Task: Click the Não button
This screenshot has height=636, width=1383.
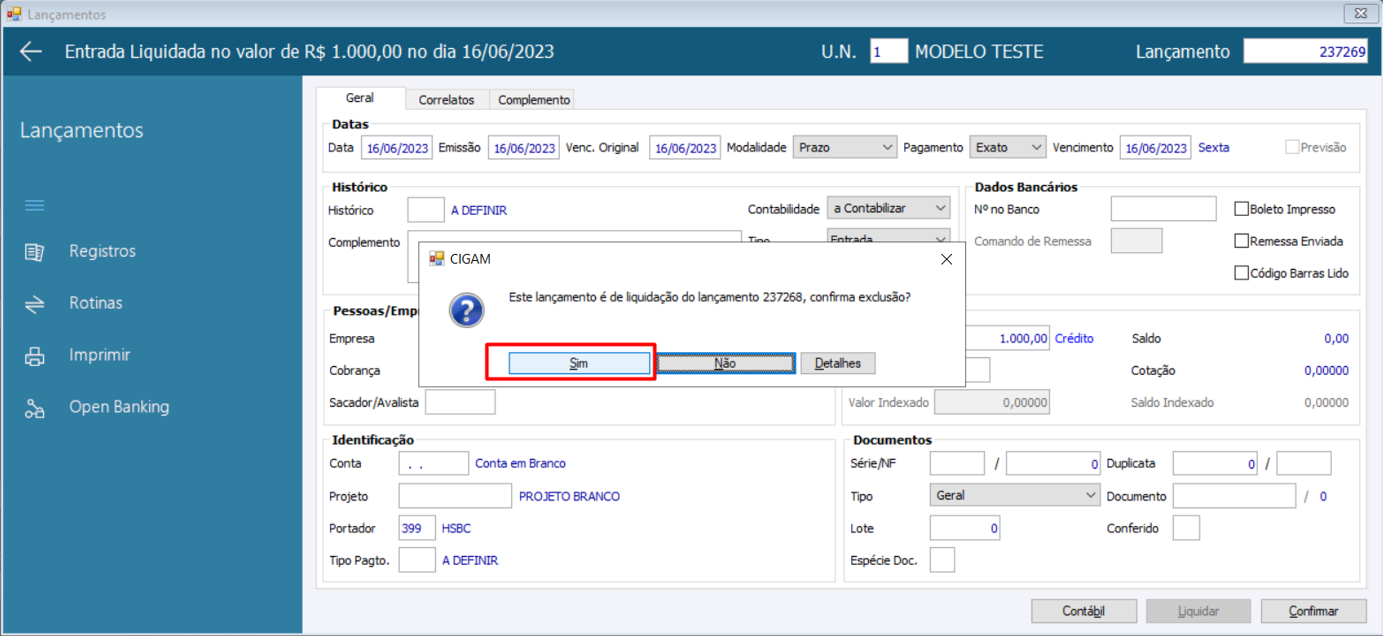Action: (725, 363)
